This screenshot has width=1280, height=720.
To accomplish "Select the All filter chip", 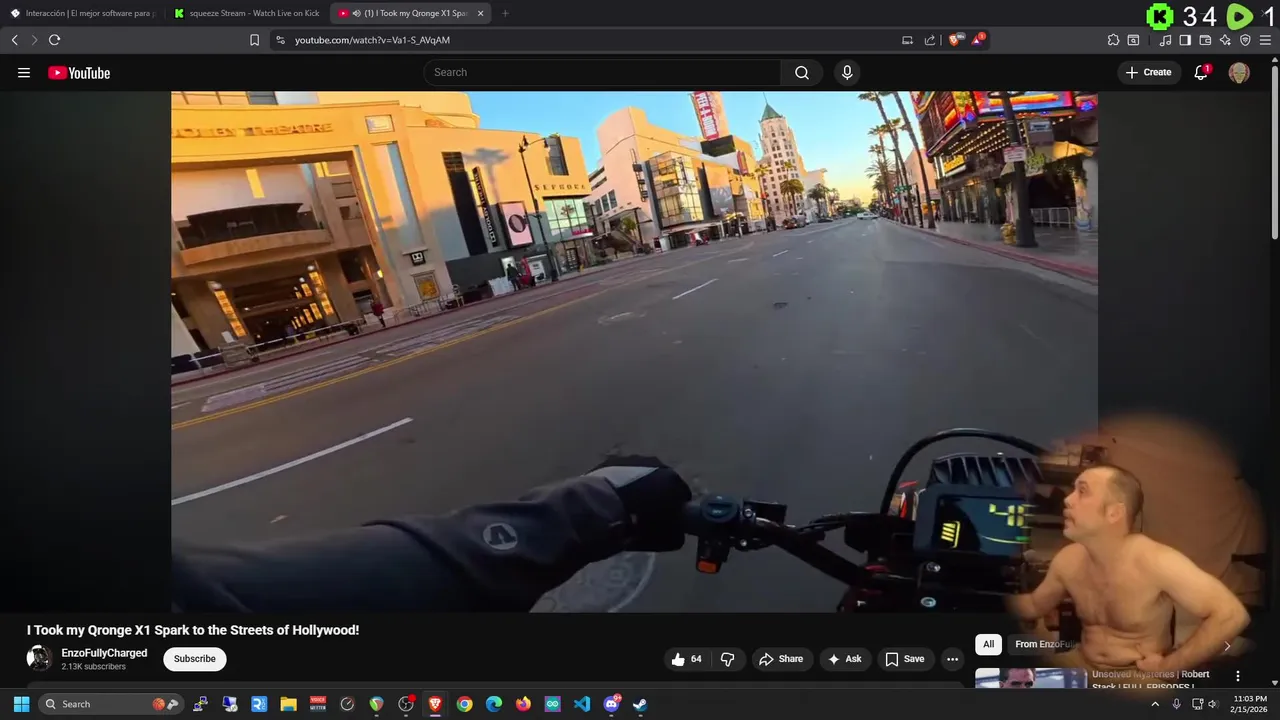I will pyautogui.click(x=988, y=644).
